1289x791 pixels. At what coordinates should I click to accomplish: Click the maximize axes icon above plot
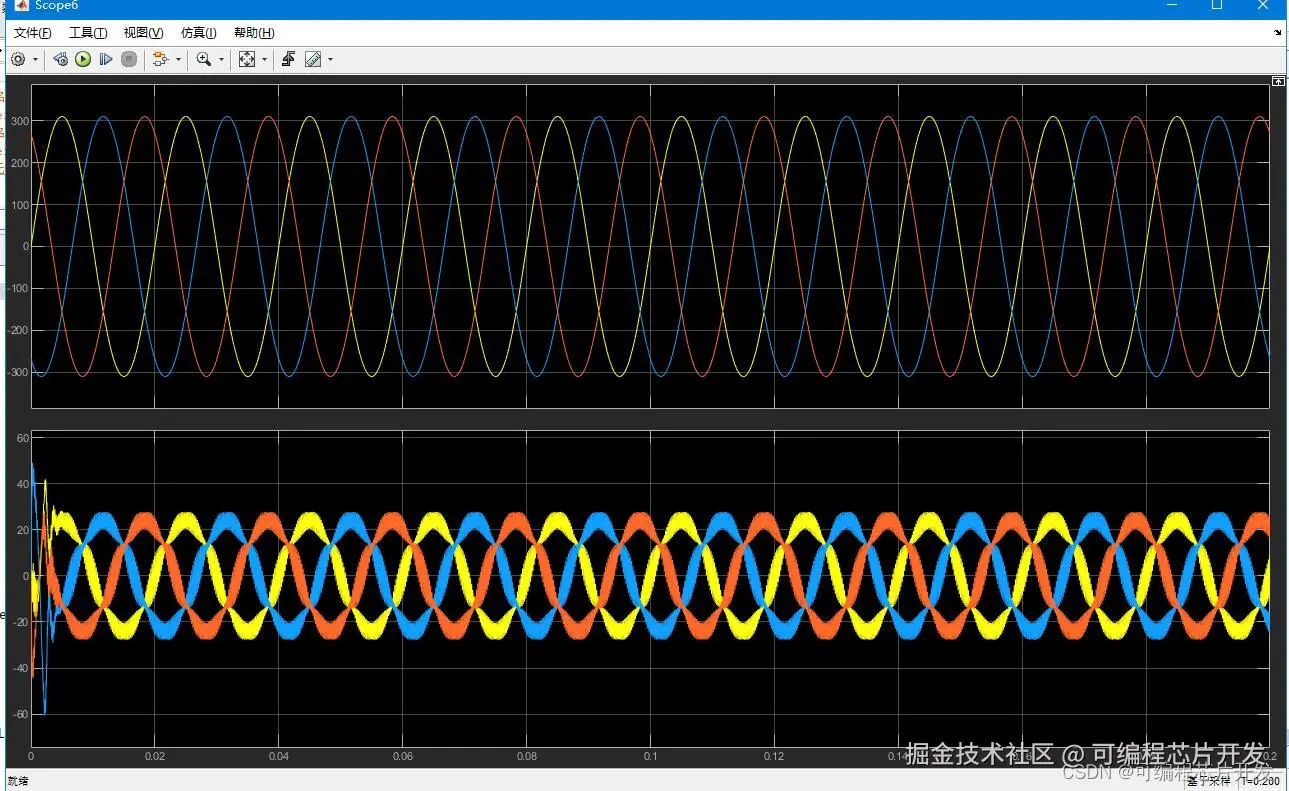[x=1278, y=81]
